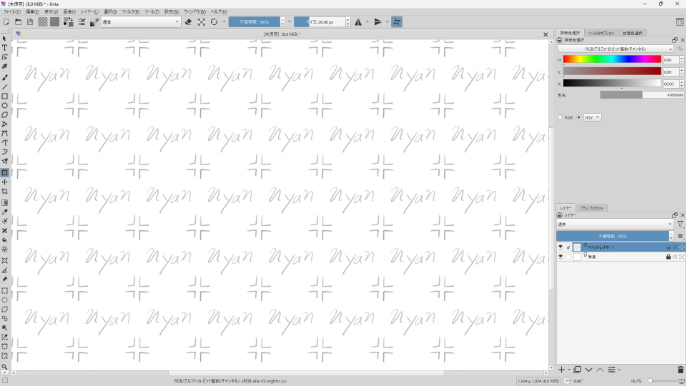Select the Color Sampler eyedropper tool

pyautogui.click(x=4, y=212)
